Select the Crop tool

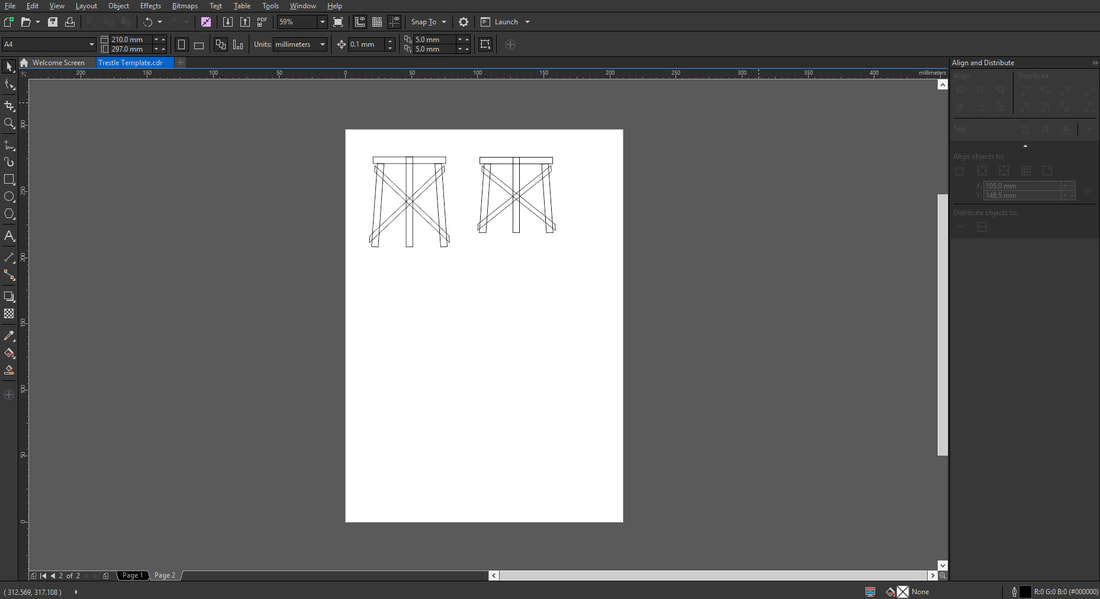pyautogui.click(x=9, y=104)
